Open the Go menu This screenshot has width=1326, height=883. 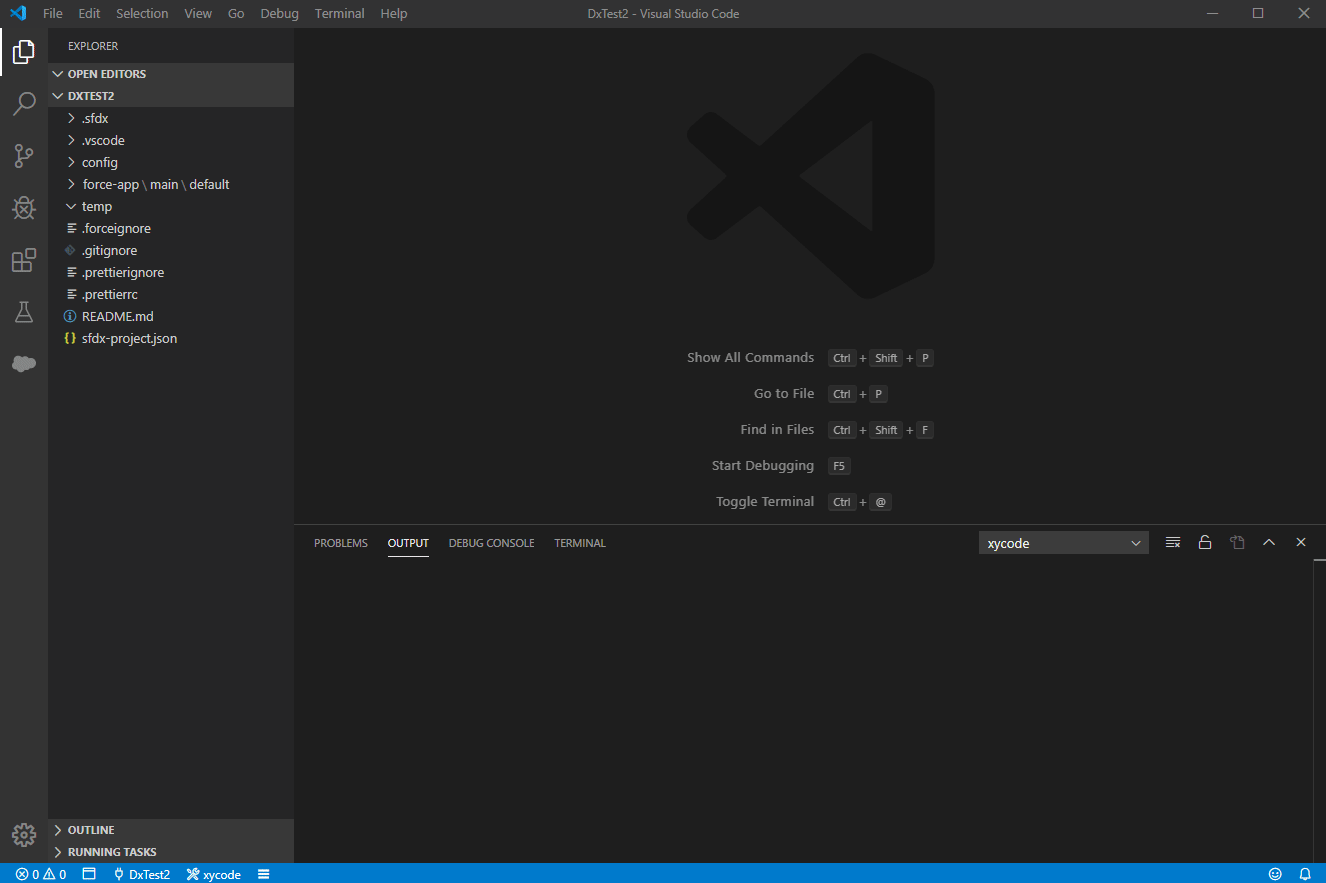pos(236,14)
